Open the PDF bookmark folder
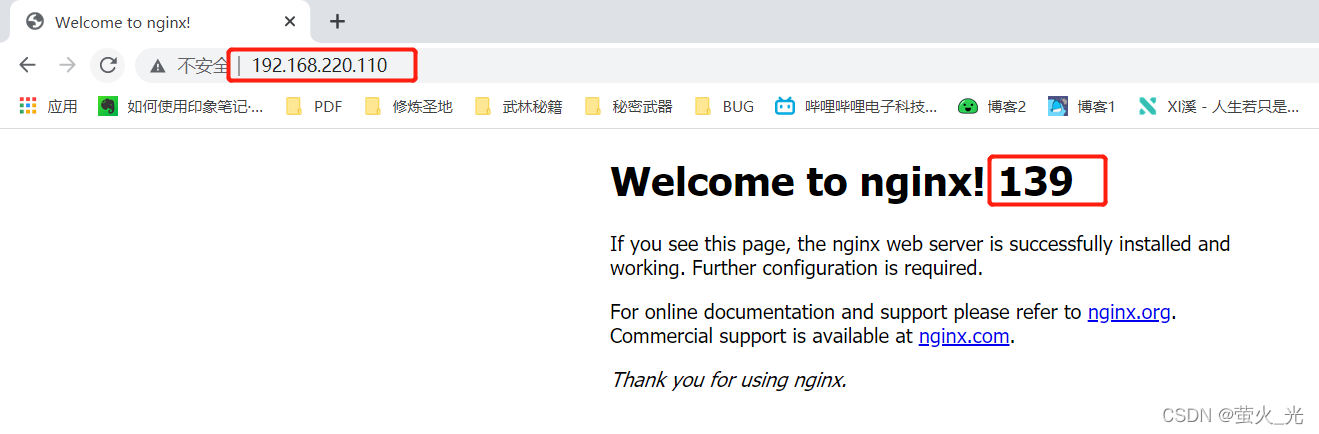The width and height of the screenshot is (1319, 434). [x=314, y=106]
